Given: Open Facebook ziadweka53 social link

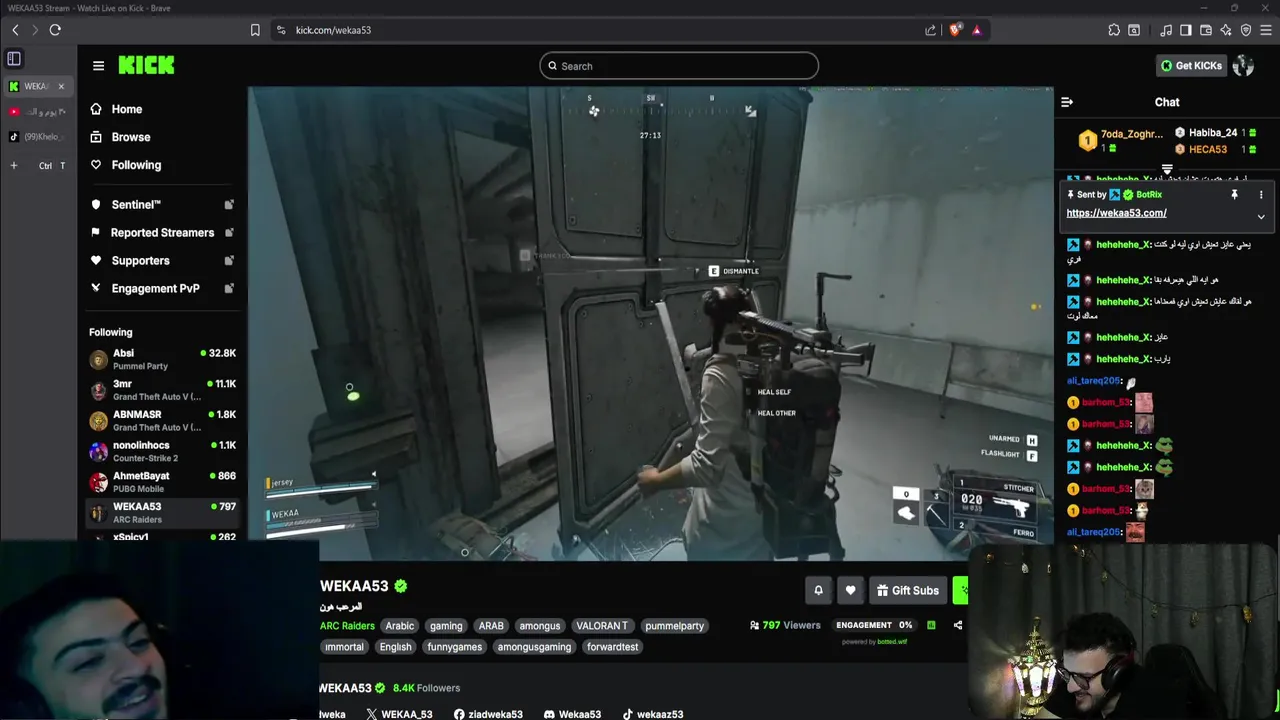Looking at the screenshot, I should (x=488, y=714).
